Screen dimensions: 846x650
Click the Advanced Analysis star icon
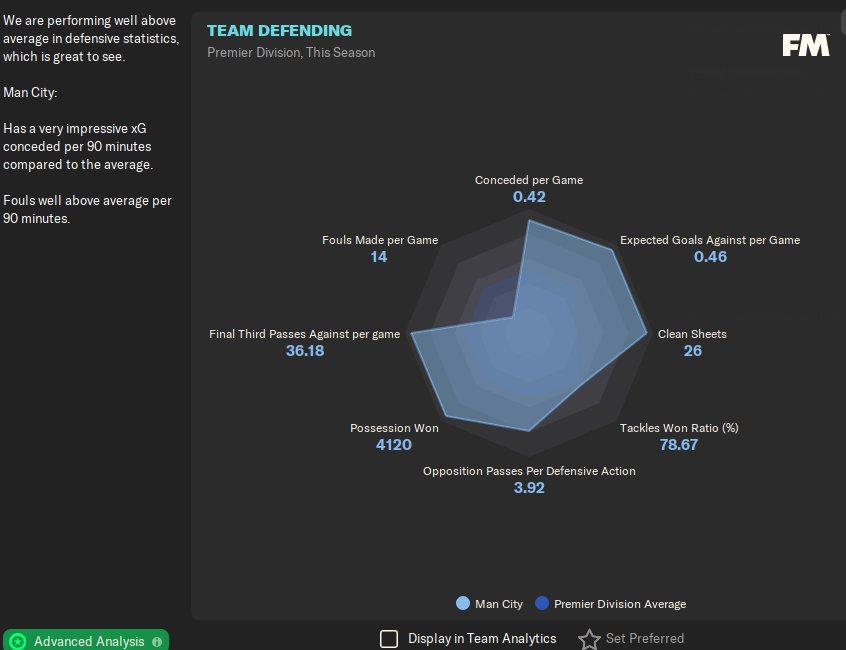[18, 641]
